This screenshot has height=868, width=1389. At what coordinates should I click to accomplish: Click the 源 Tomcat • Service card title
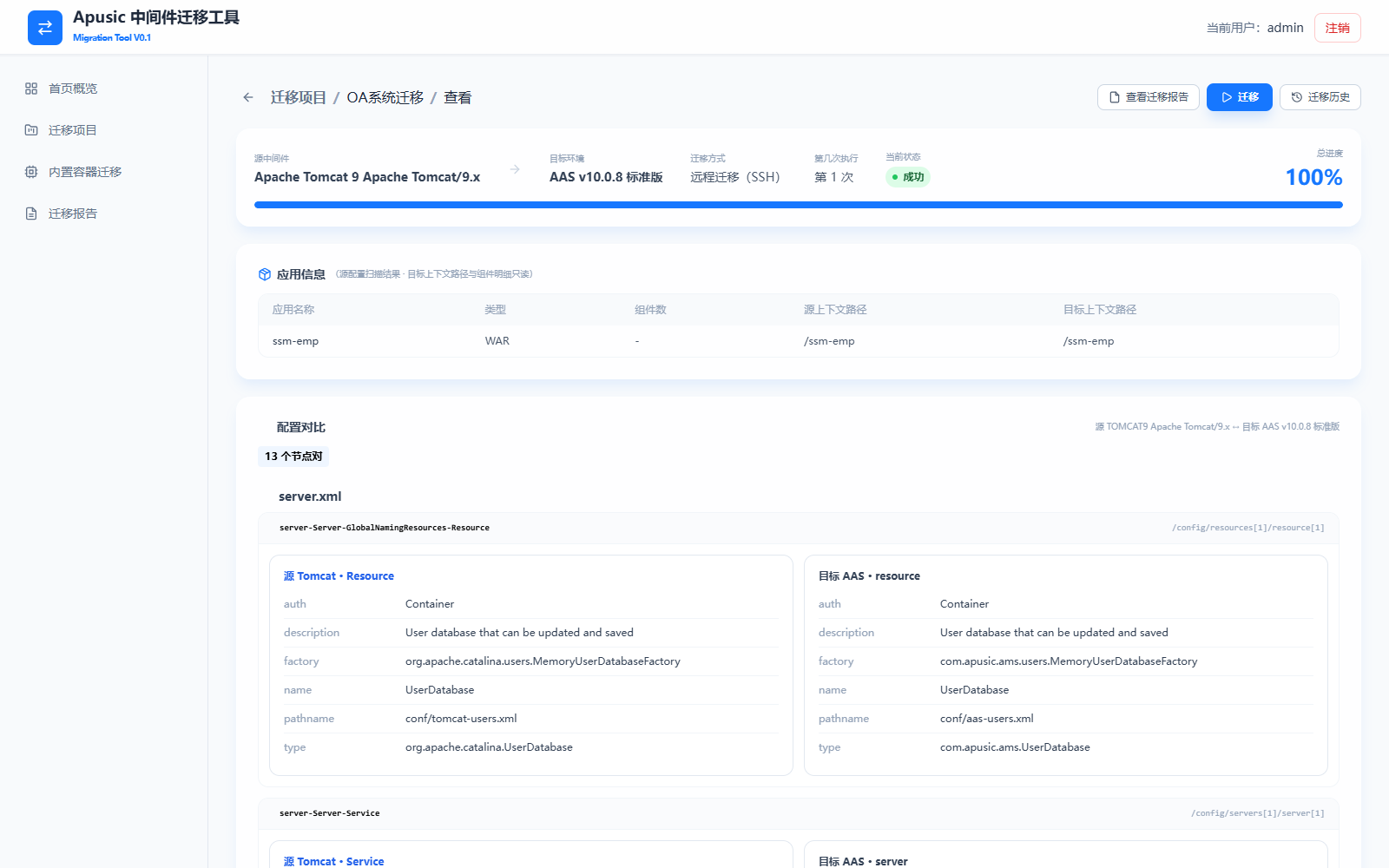coord(333,861)
